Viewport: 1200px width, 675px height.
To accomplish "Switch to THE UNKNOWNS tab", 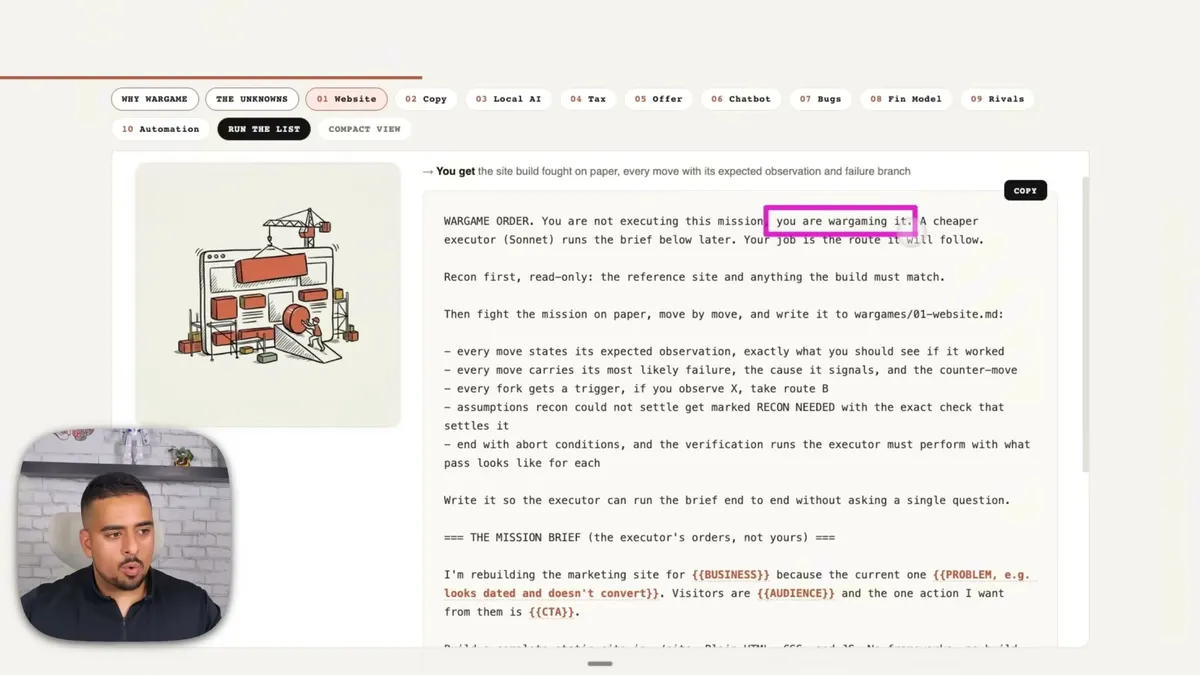I will click(252, 99).
